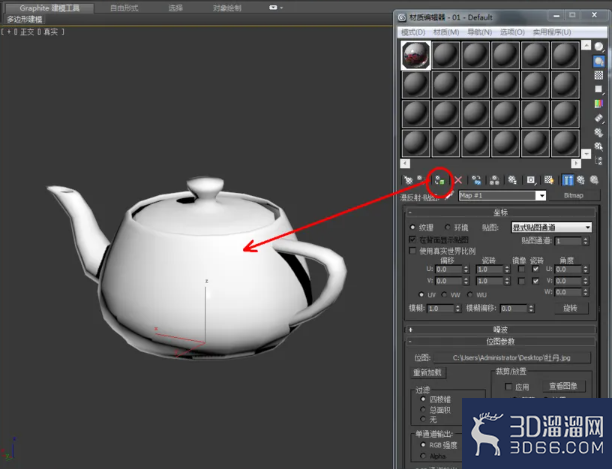Click the bitmap file path button
This screenshot has width=612, height=469.
[512, 357]
